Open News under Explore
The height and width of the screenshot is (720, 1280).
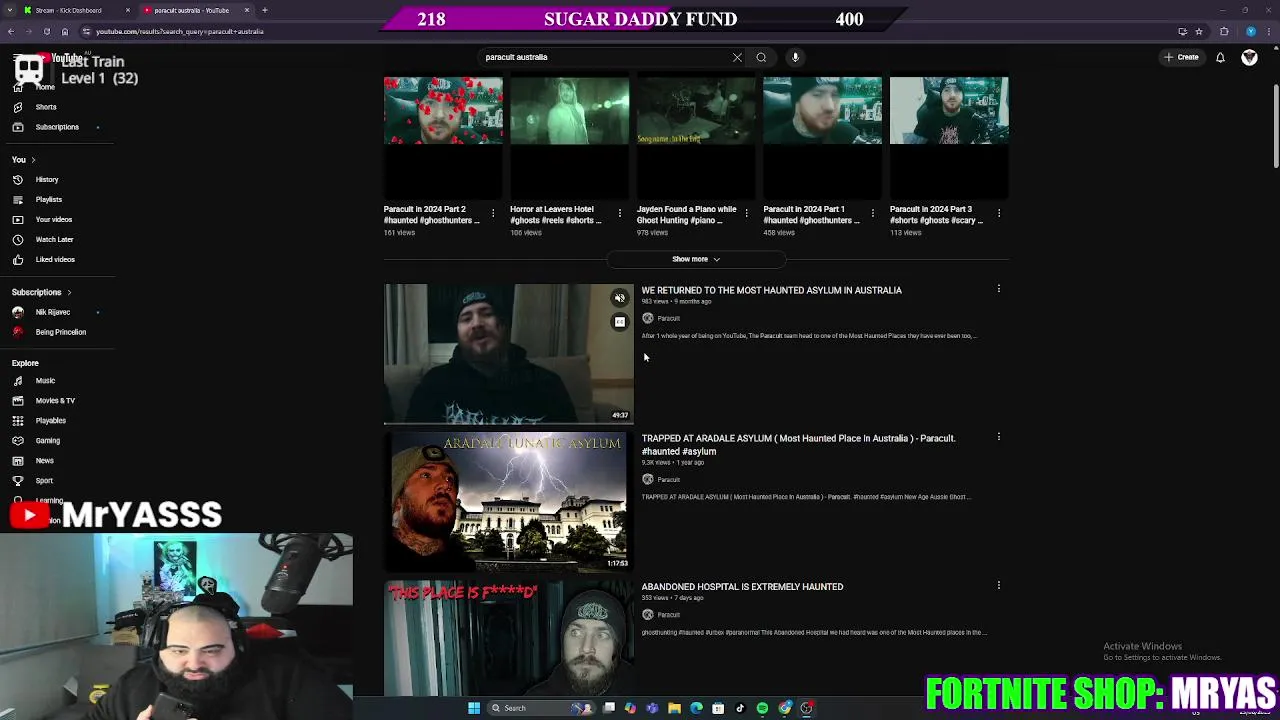[44, 461]
